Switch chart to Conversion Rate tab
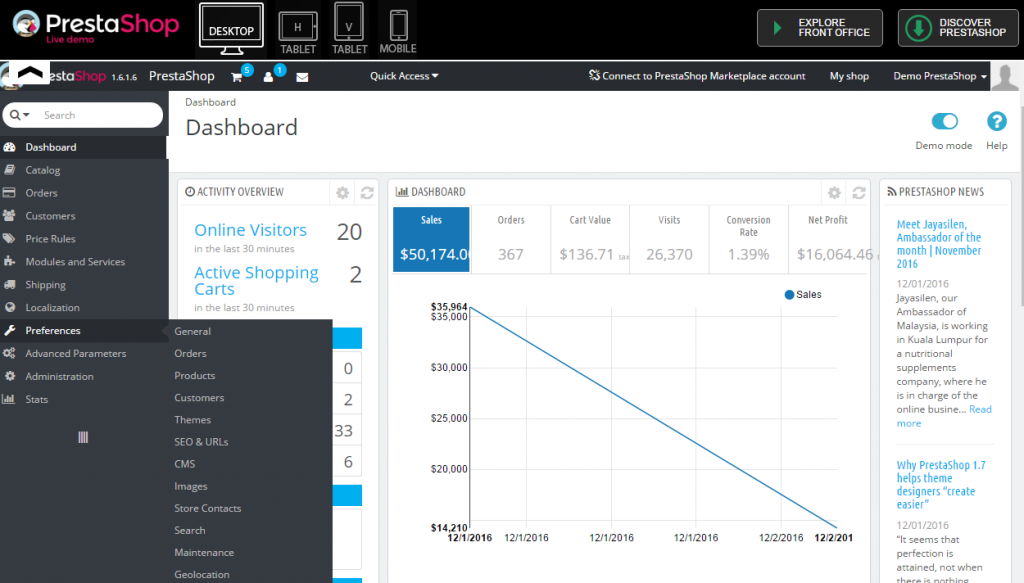This screenshot has width=1024, height=583. pos(748,239)
